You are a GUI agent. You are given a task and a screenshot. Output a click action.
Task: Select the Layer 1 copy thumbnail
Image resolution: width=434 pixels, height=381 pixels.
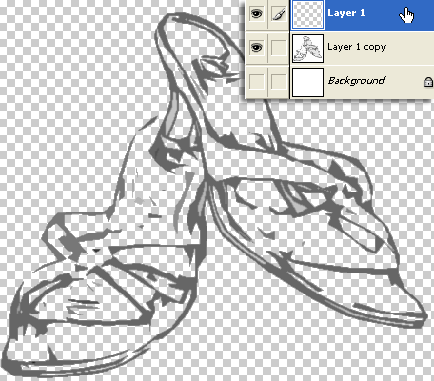tap(308, 49)
